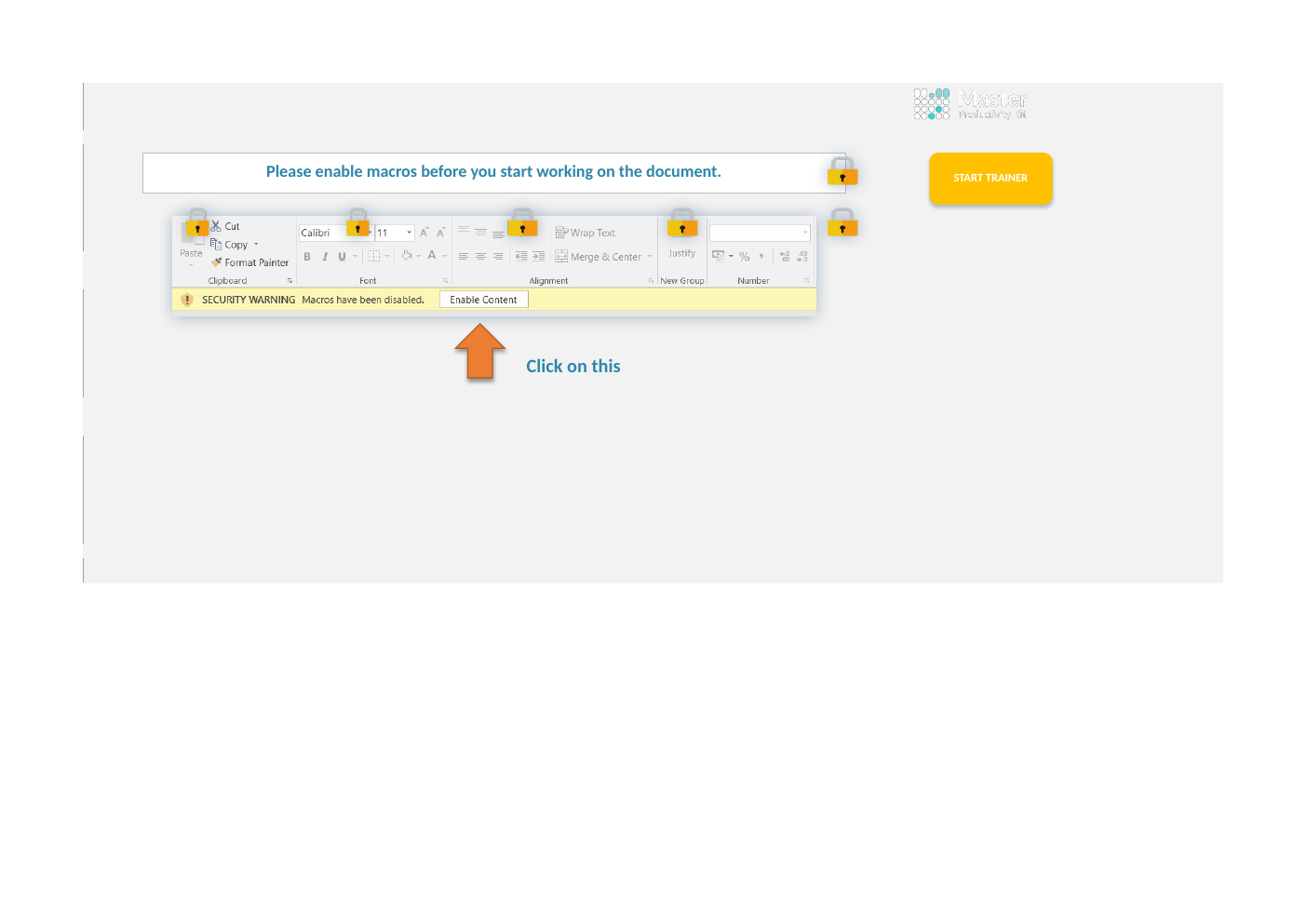Choose center text alignment icon
The image size is (1307, 924).
pos(480,257)
